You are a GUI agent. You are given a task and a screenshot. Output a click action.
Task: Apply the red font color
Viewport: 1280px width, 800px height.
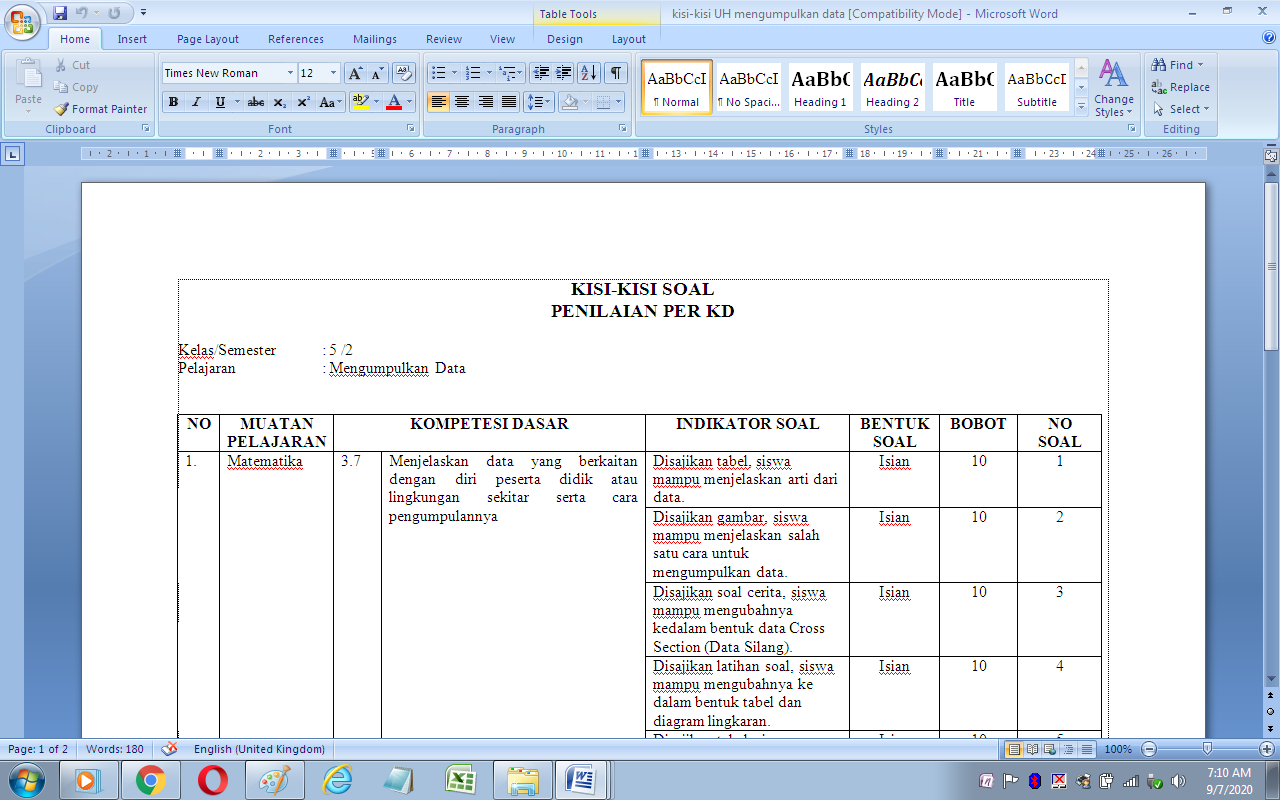tap(394, 102)
